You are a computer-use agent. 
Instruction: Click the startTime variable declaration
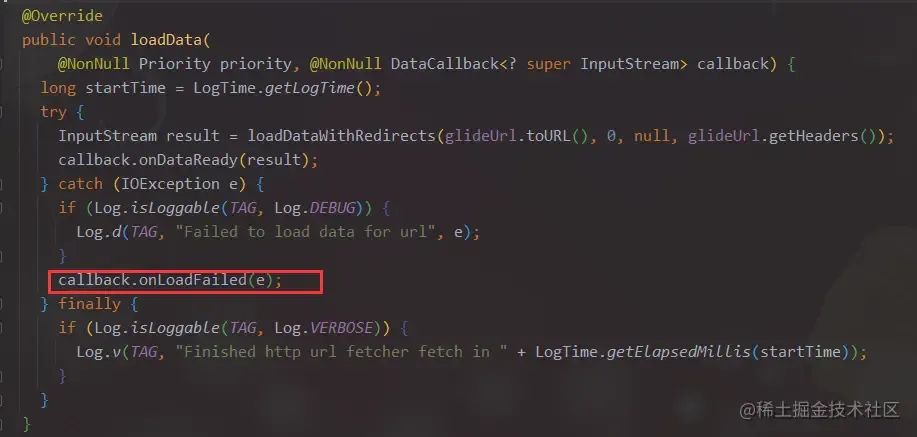pyautogui.click(x=125, y=88)
